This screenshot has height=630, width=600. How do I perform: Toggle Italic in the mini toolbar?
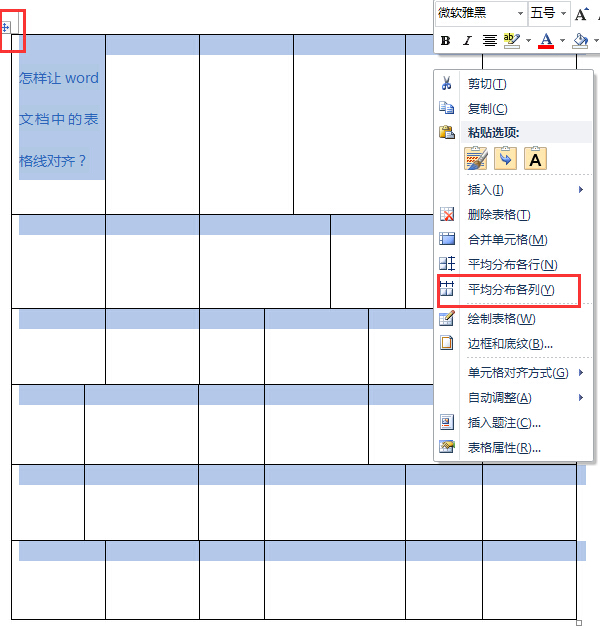[467, 41]
